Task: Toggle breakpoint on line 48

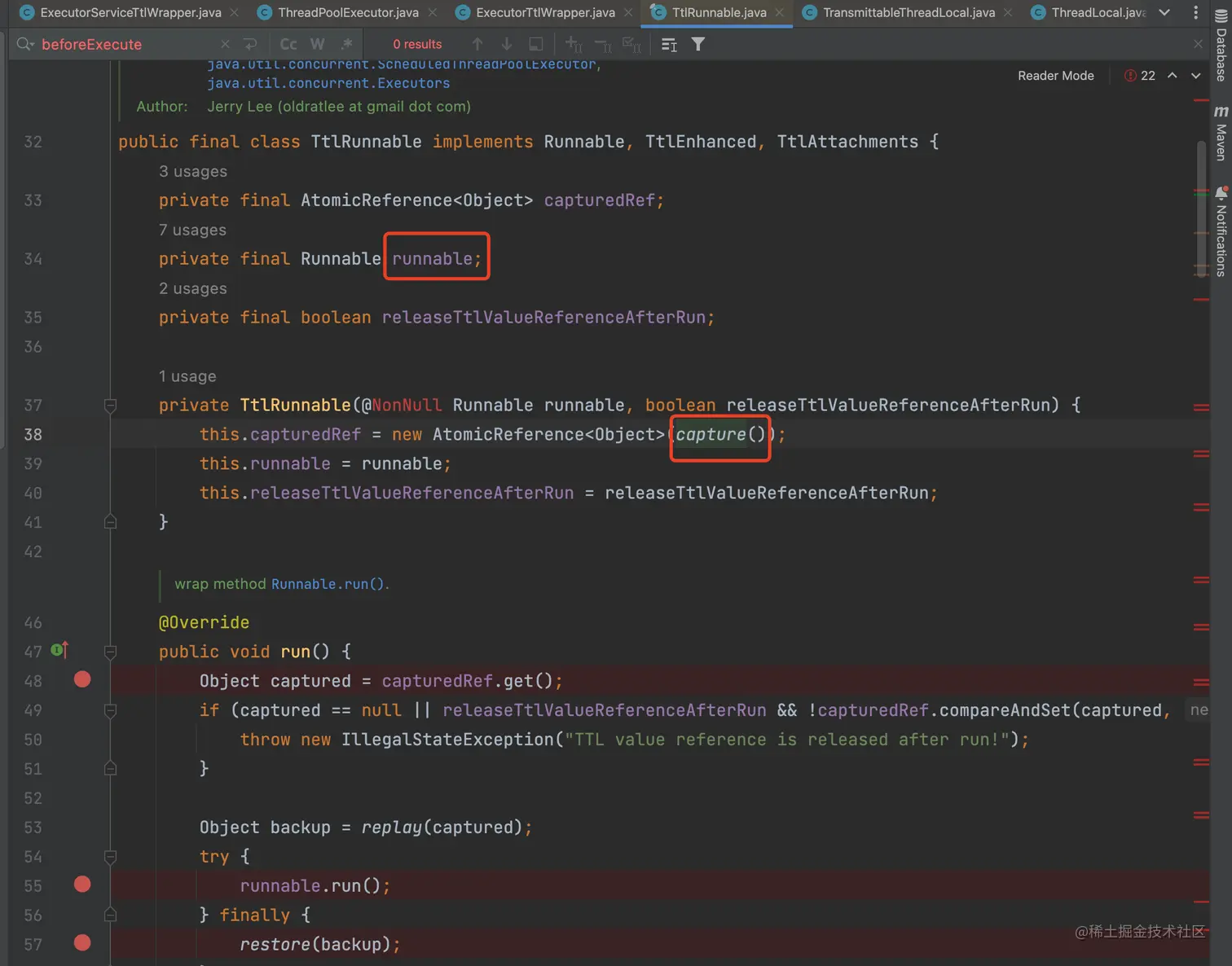Action: 82,679
